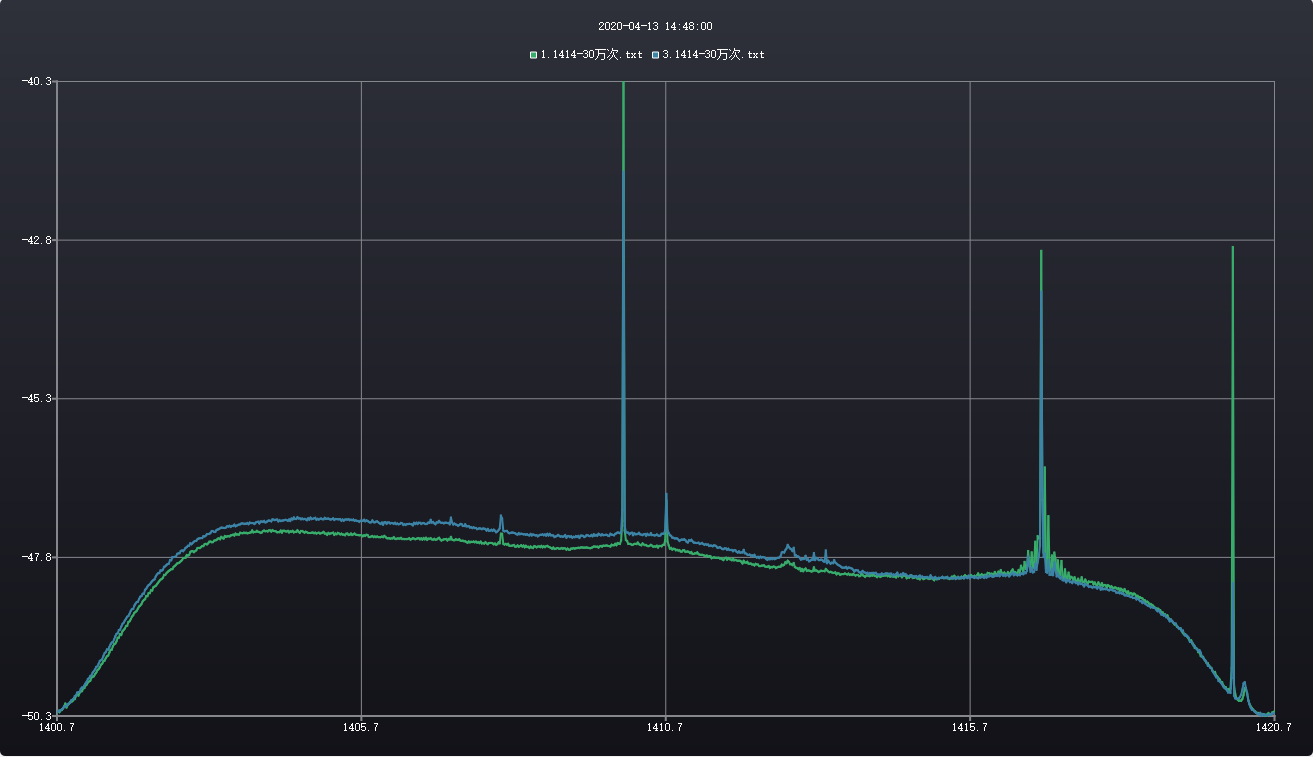Click the -42.8 y-axis label
The width and height of the screenshot is (1313, 757).
pos(37,240)
